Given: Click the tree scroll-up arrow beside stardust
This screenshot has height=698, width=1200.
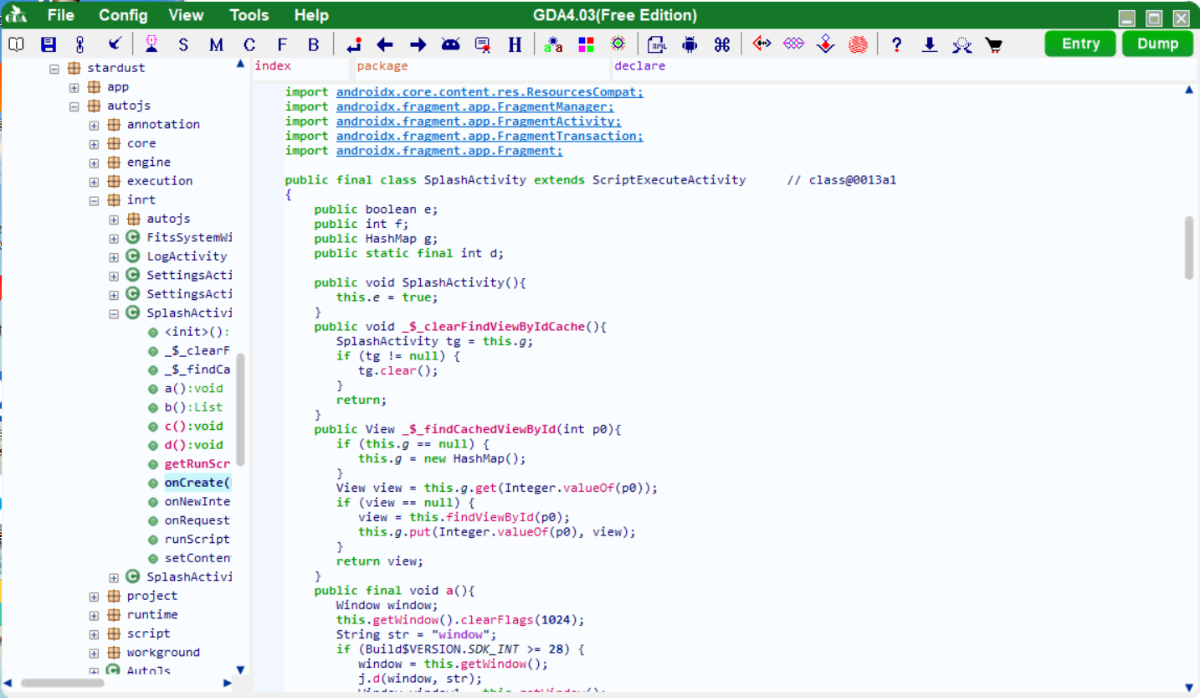Looking at the screenshot, I should 240,65.
